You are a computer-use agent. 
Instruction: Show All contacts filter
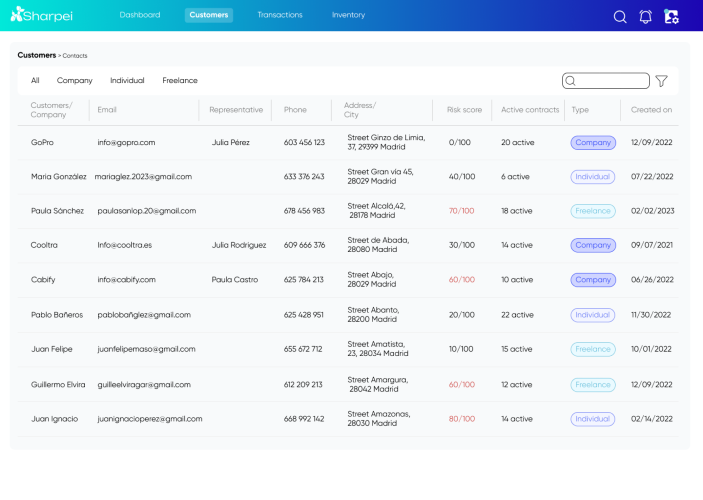[x=35, y=80]
